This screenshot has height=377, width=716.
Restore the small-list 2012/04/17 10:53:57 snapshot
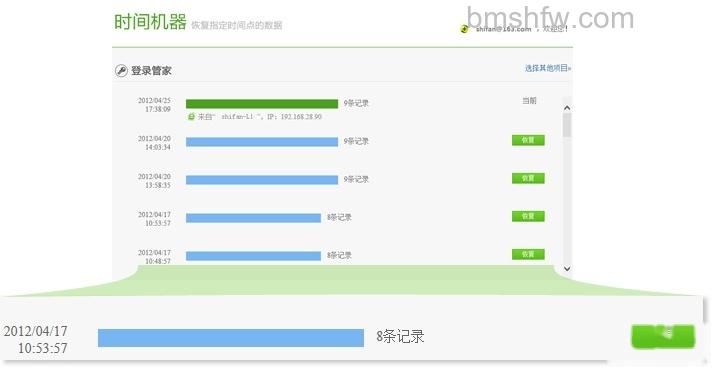(528, 216)
